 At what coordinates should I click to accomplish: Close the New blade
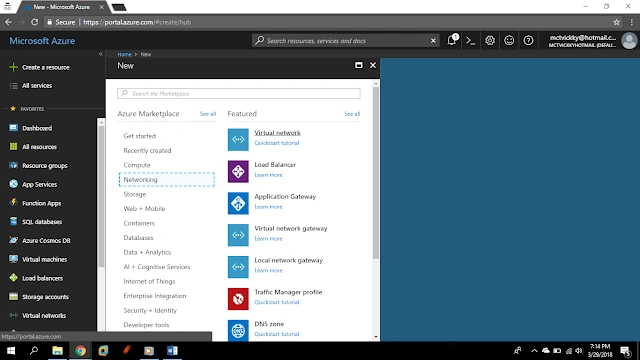point(373,65)
